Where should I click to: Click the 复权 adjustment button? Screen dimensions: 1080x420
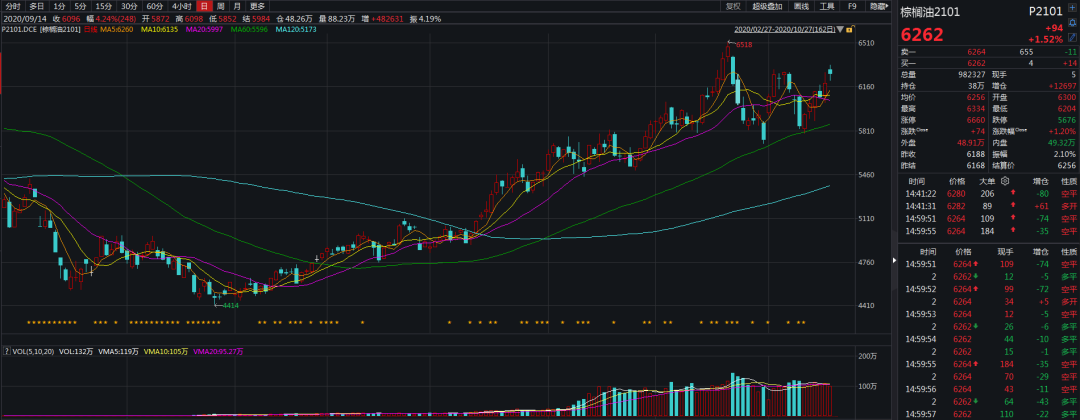734,6
